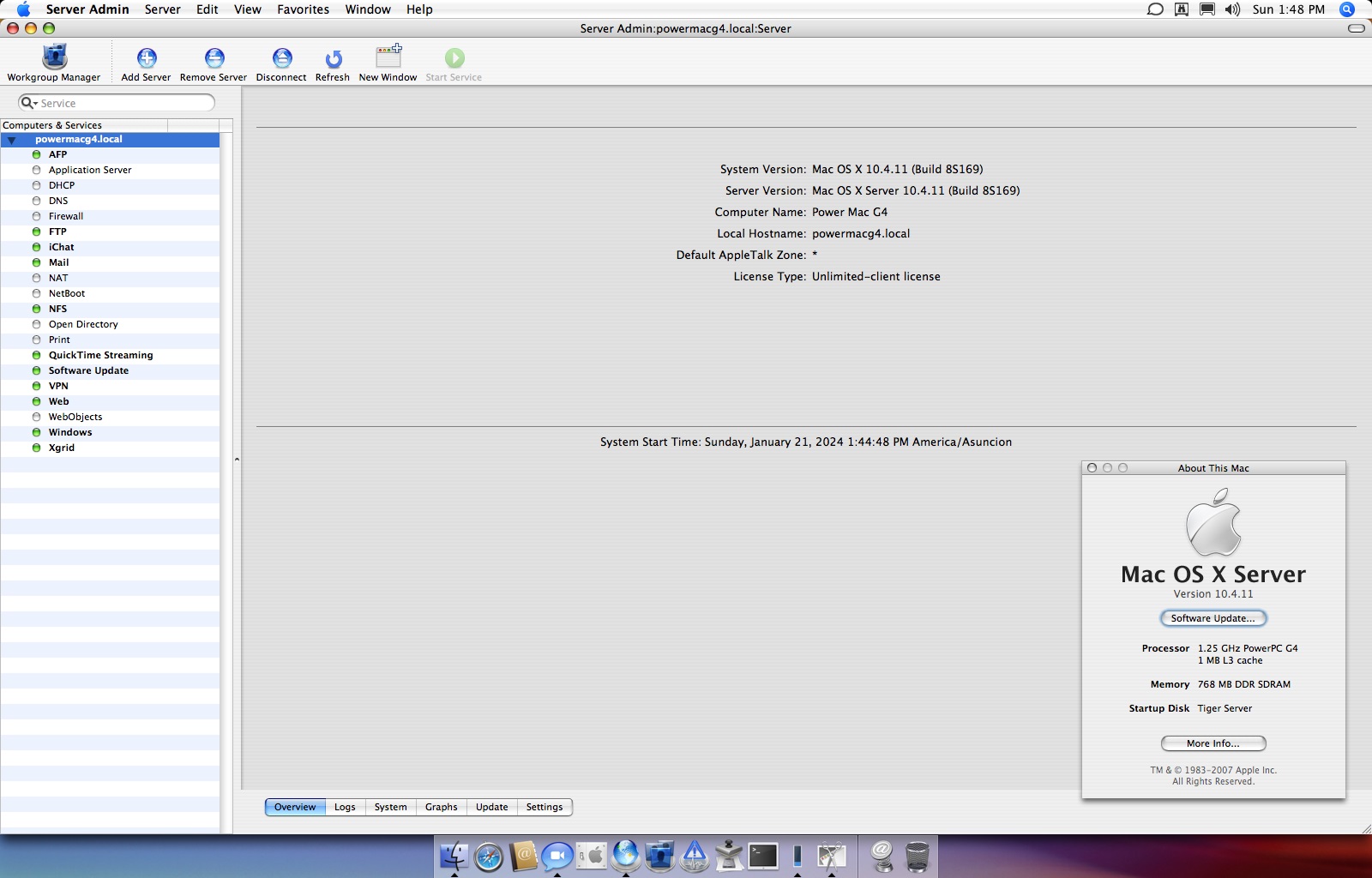Open the search field magnifier dropdown

pyautogui.click(x=28, y=103)
